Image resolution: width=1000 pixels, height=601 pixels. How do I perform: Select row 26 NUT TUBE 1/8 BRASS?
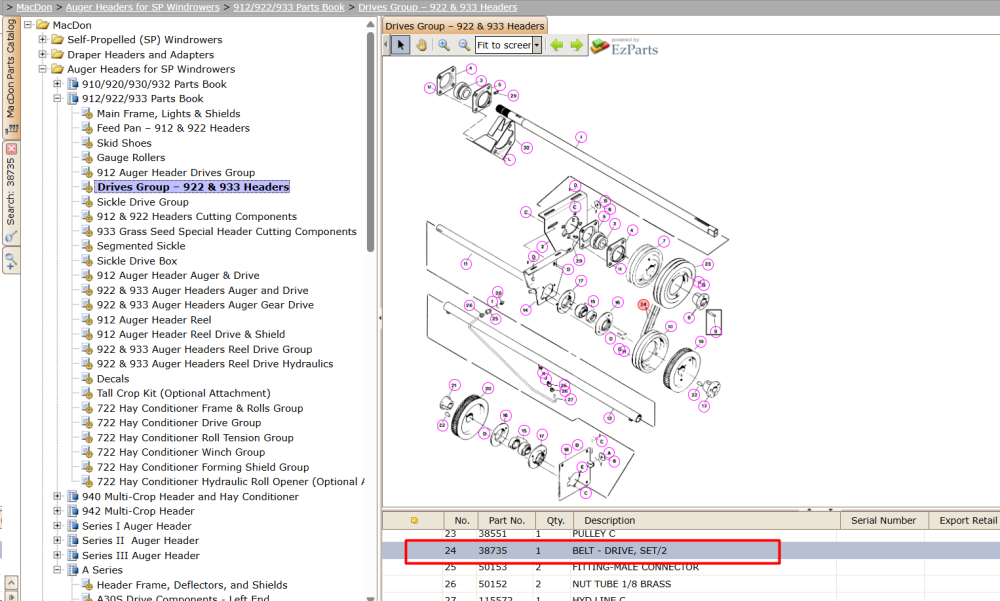tap(690, 584)
